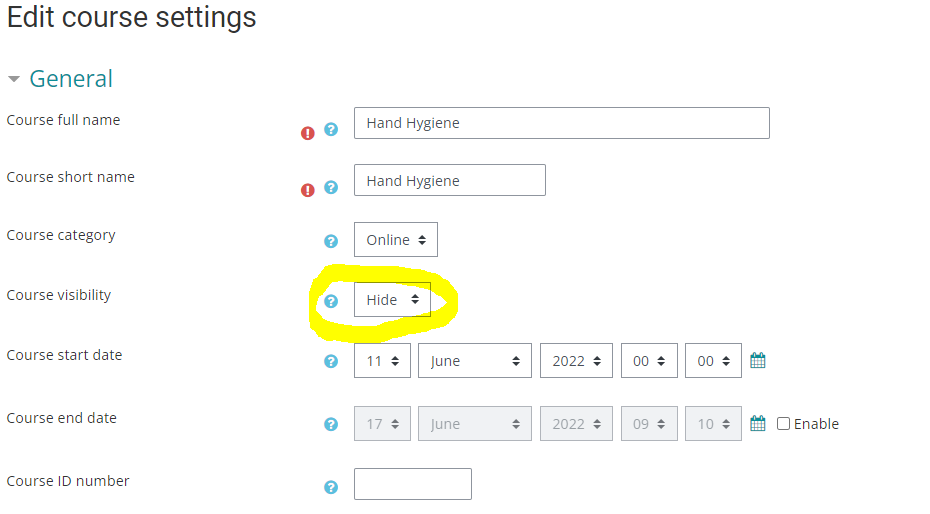Click help icon for Course short name
The width and height of the screenshot is (930, 514).
[x=331, y=187]
